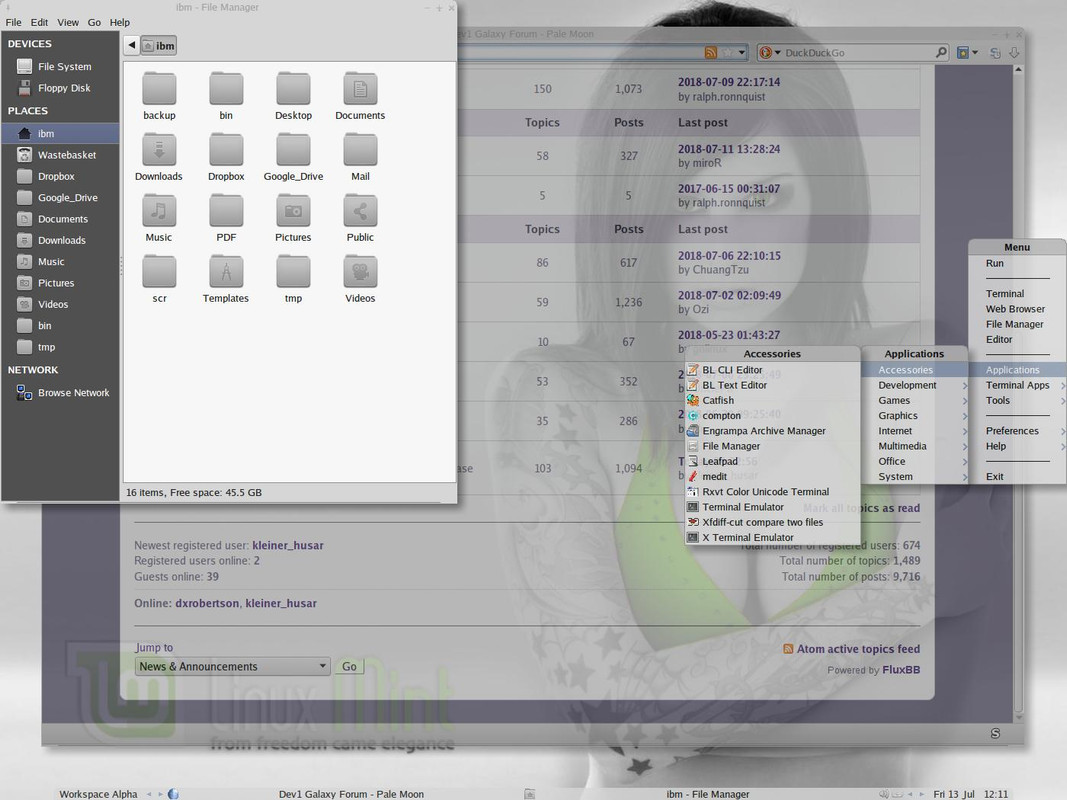Open Rxvt Color Unicode Terminal entry

772,492
